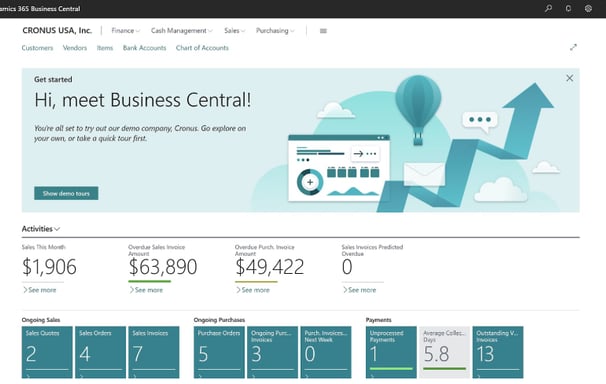See more under Overdue Sales Invoice Amount
606x384 pixels.
(x=146, y=290)
